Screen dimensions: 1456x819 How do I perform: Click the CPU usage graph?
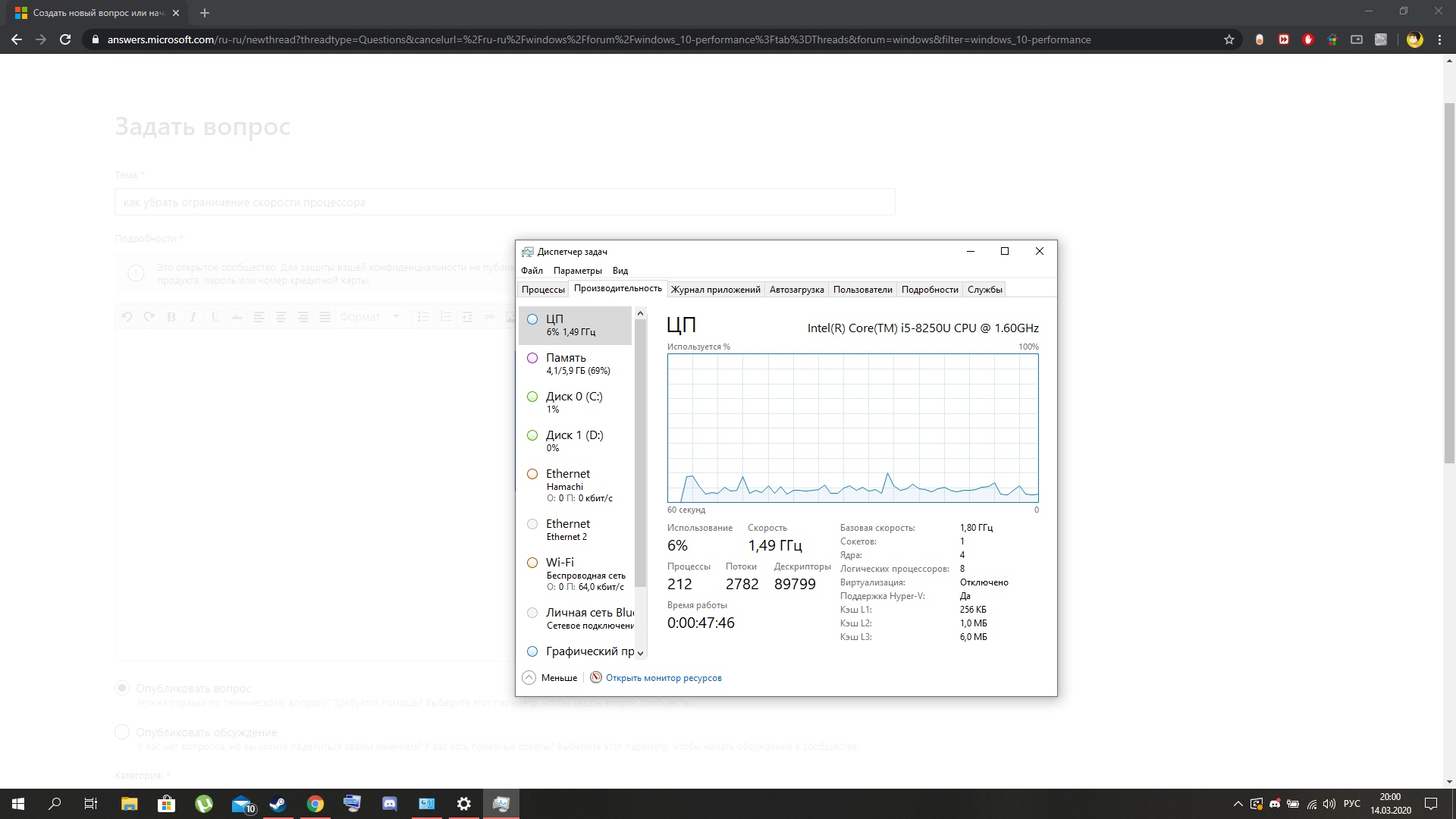[x=852, y=428]
